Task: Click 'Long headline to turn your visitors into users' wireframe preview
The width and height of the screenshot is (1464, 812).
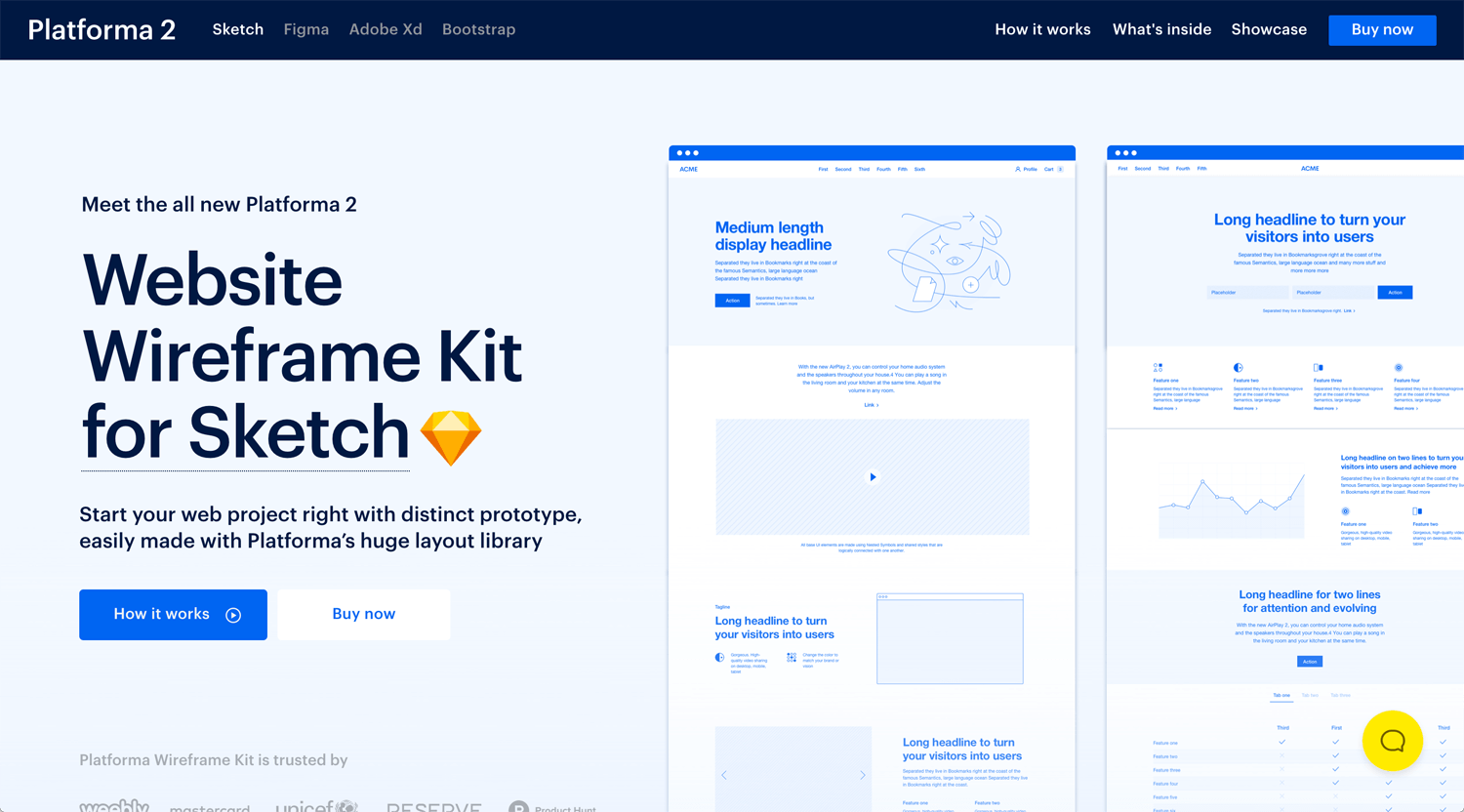Action: pyautogui.click(x=1310, y=228)
